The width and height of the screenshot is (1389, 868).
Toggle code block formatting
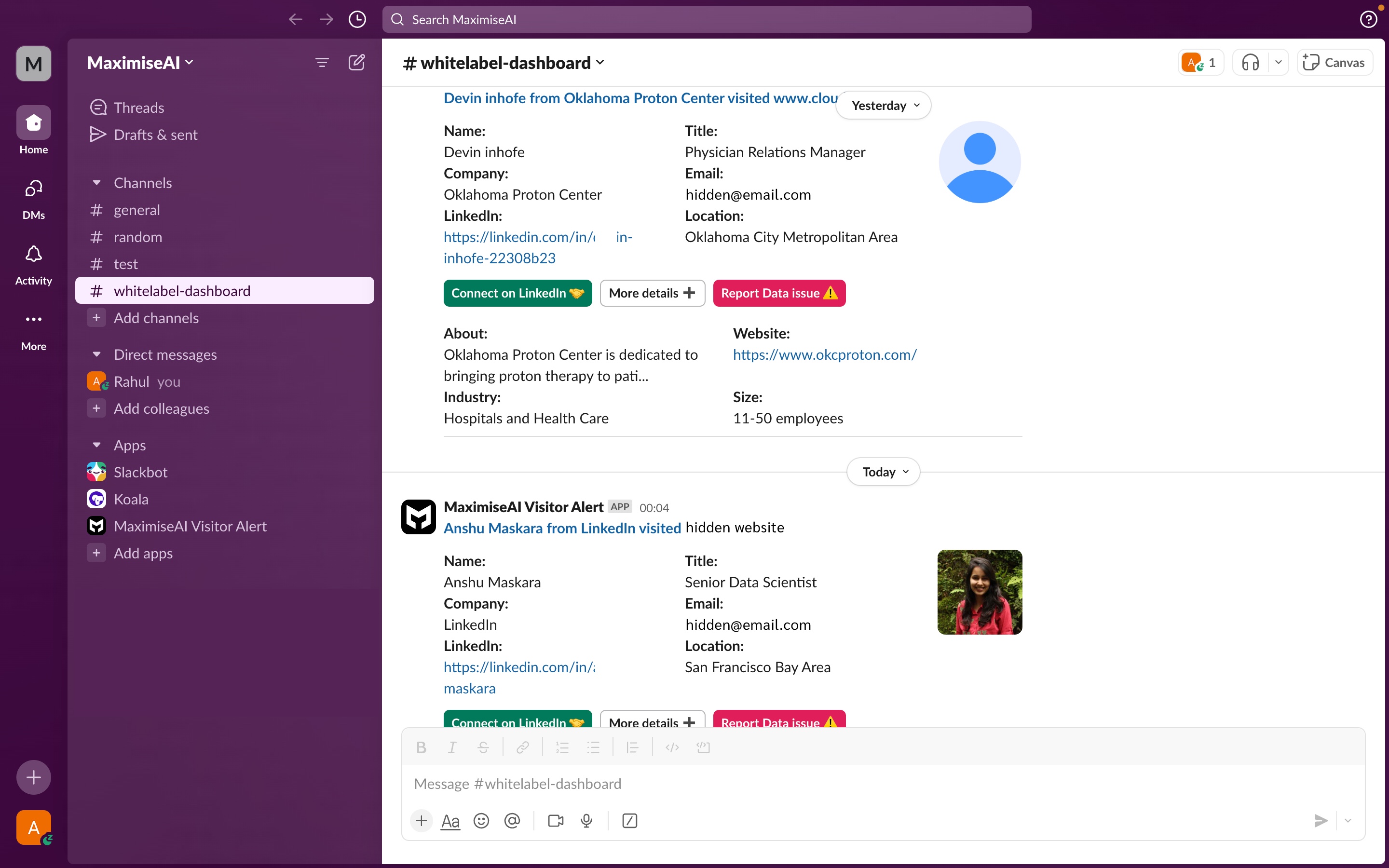point(703,747)
